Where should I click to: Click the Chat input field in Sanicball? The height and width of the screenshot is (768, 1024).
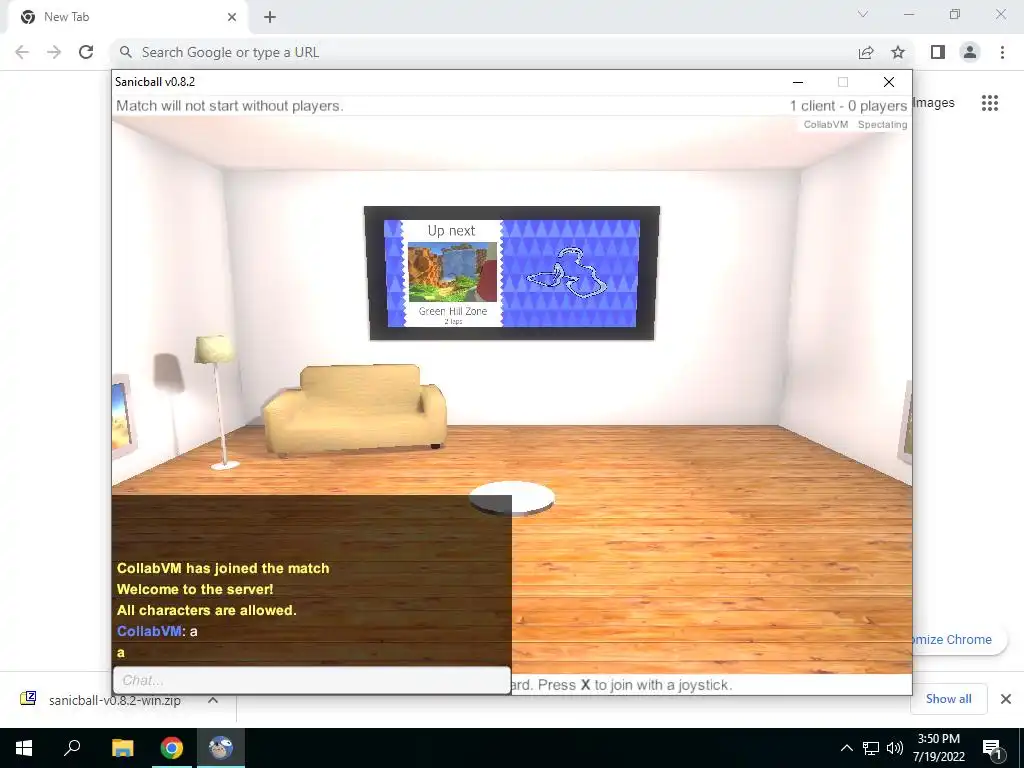[x=312, y=680]
